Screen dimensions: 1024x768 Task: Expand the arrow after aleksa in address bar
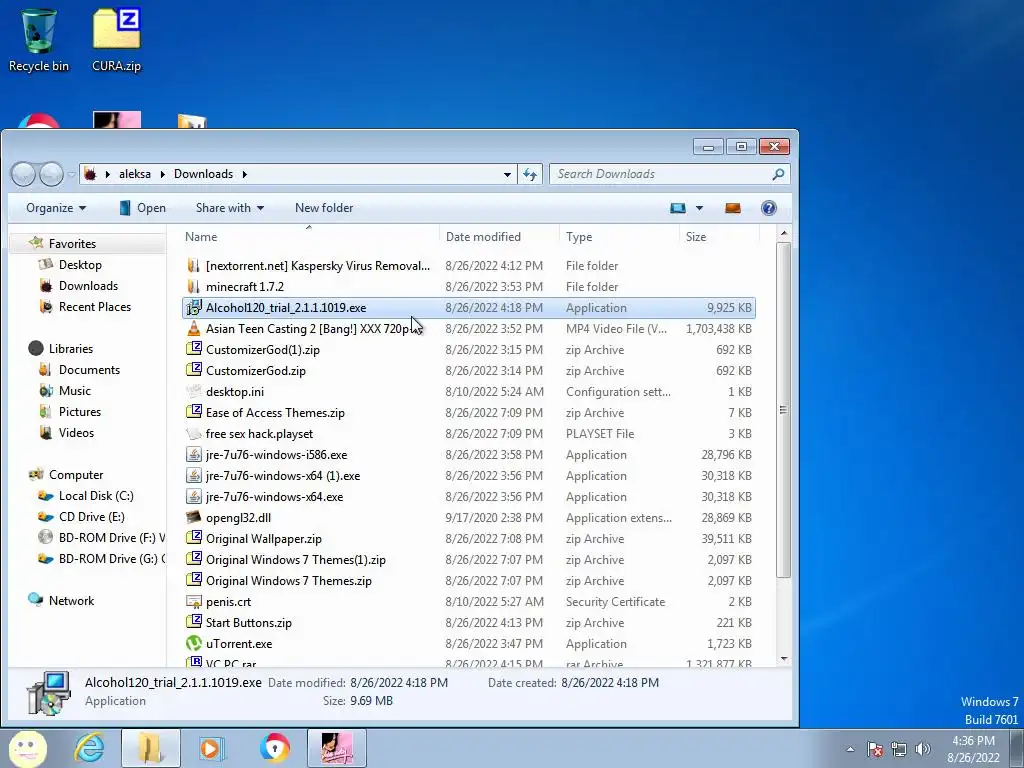point(163,174)
